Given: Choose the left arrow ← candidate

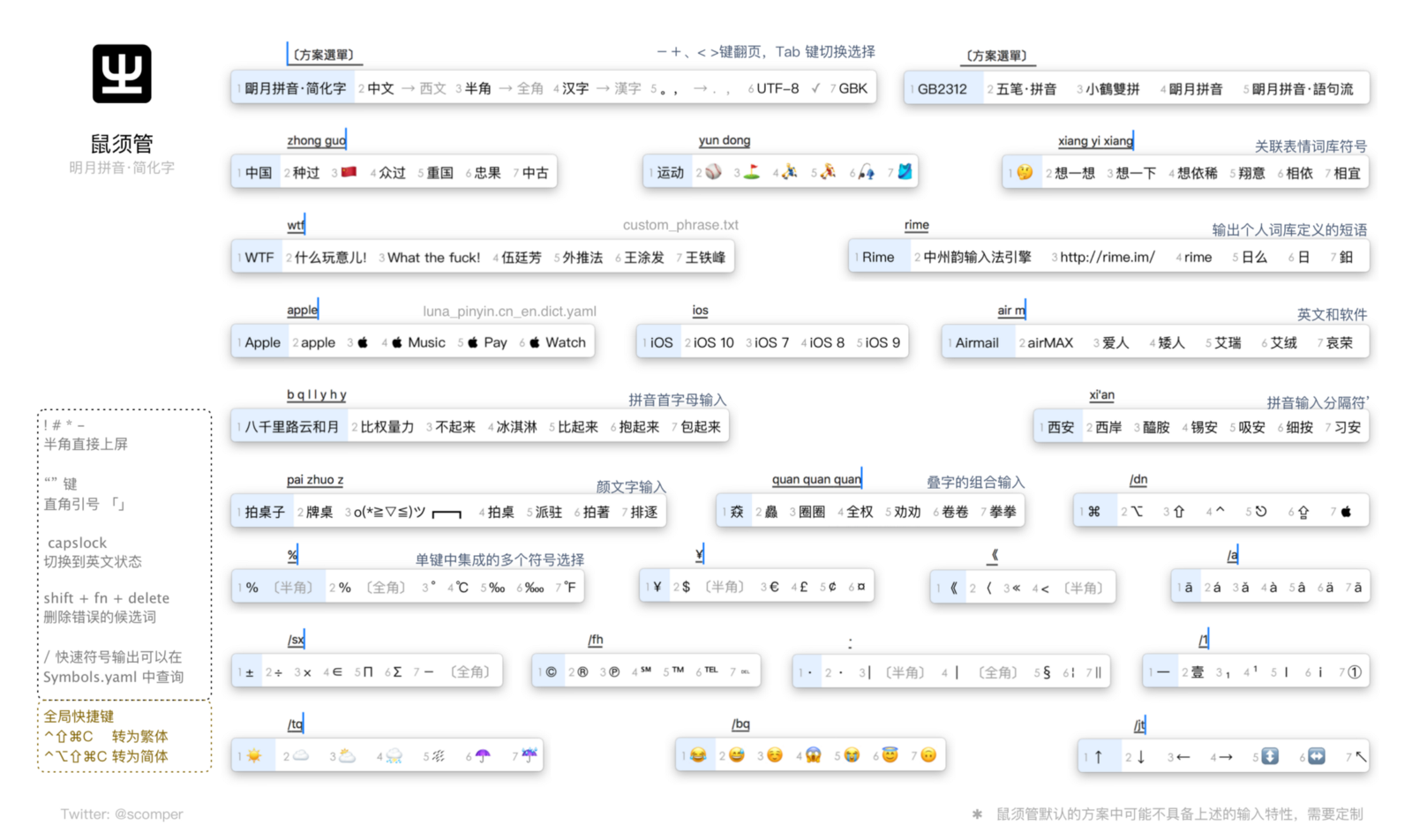Looking at the screenshot, I should (1183, 757).
